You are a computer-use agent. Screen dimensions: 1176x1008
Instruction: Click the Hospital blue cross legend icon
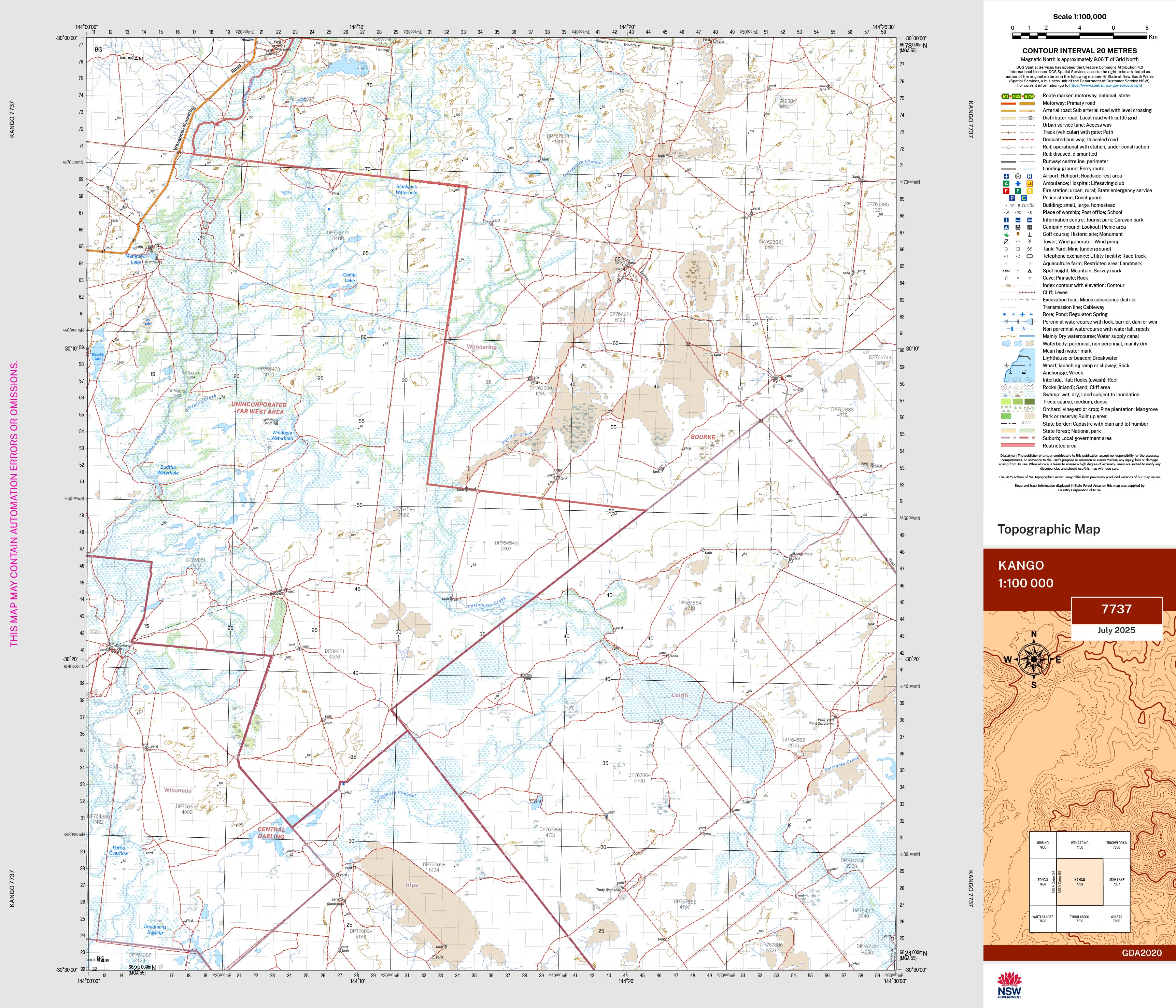(x=1018, y=183)
